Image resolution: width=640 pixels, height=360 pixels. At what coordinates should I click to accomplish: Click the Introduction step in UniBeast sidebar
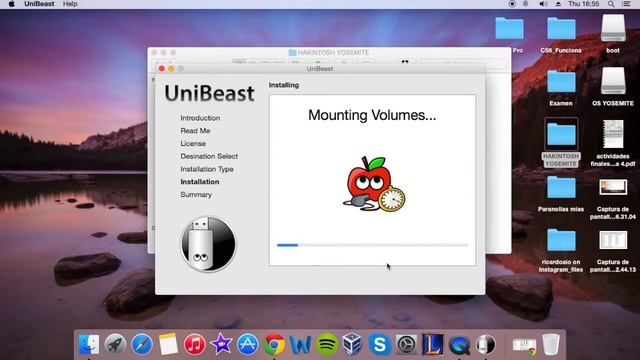coord(200,118)
